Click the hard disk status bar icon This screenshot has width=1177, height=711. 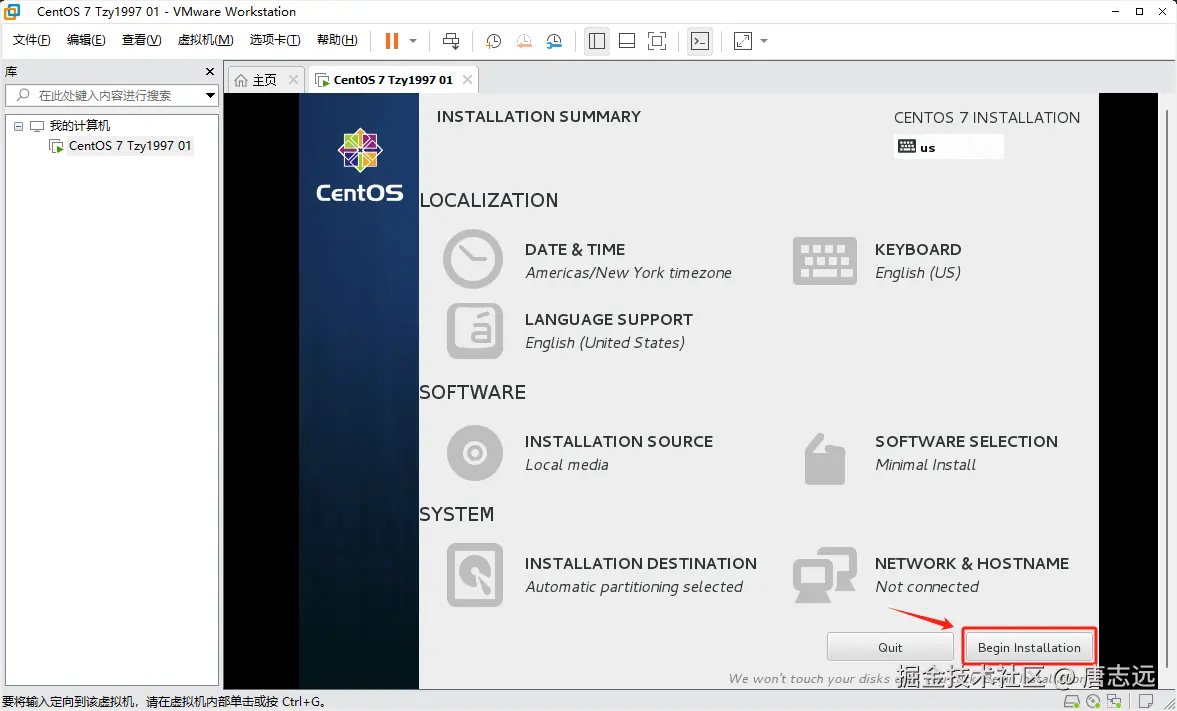[x=1072, y=701]
